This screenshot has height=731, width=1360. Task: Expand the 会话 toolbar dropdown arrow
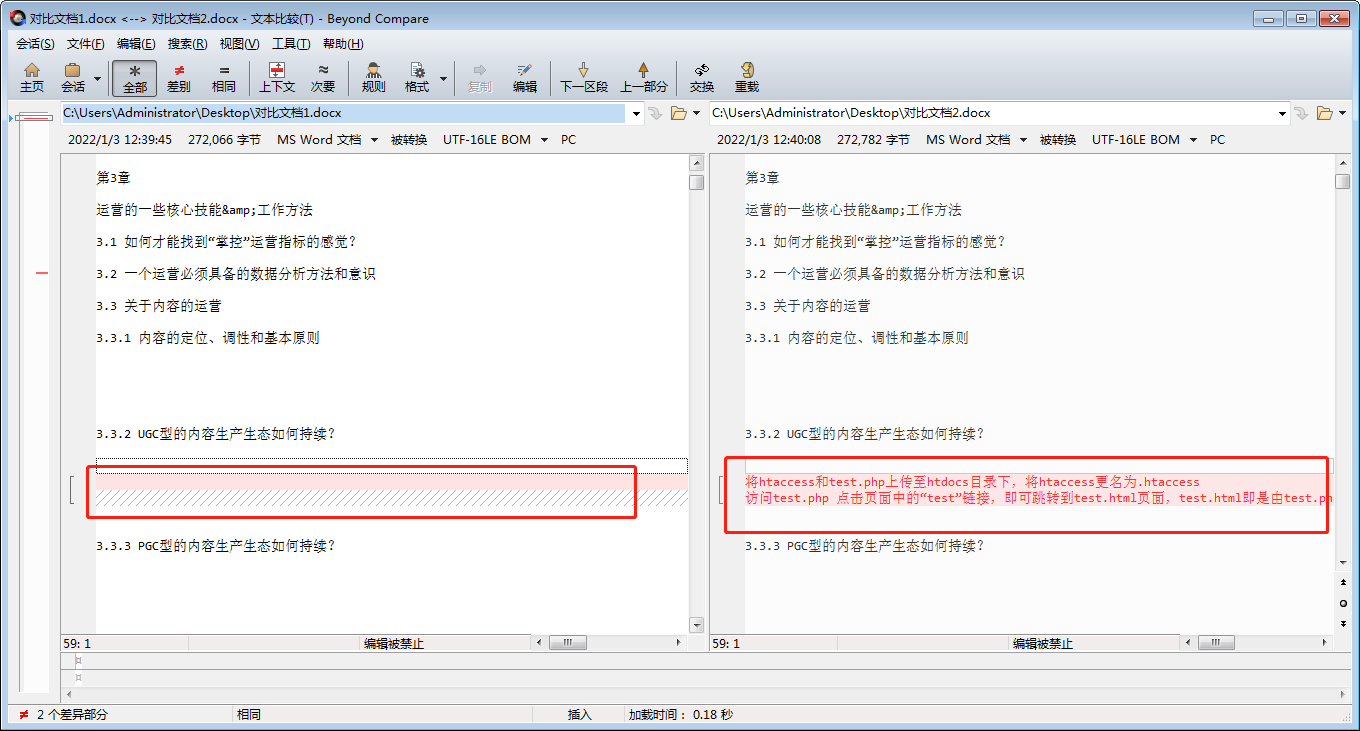coord(97,78)
